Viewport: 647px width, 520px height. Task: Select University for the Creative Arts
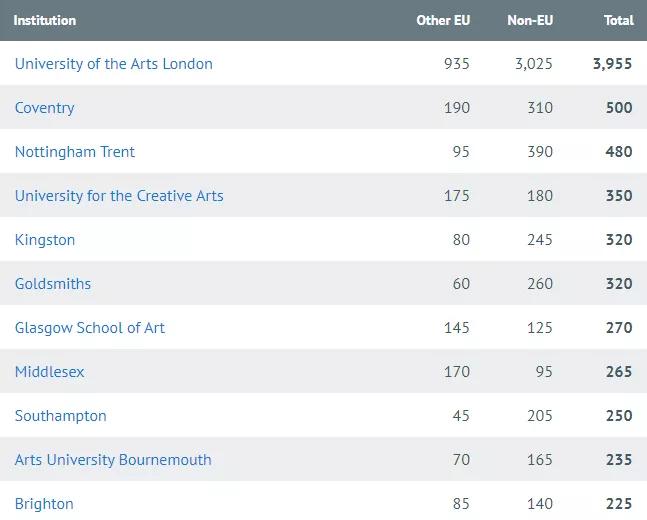tap(119, 196)
